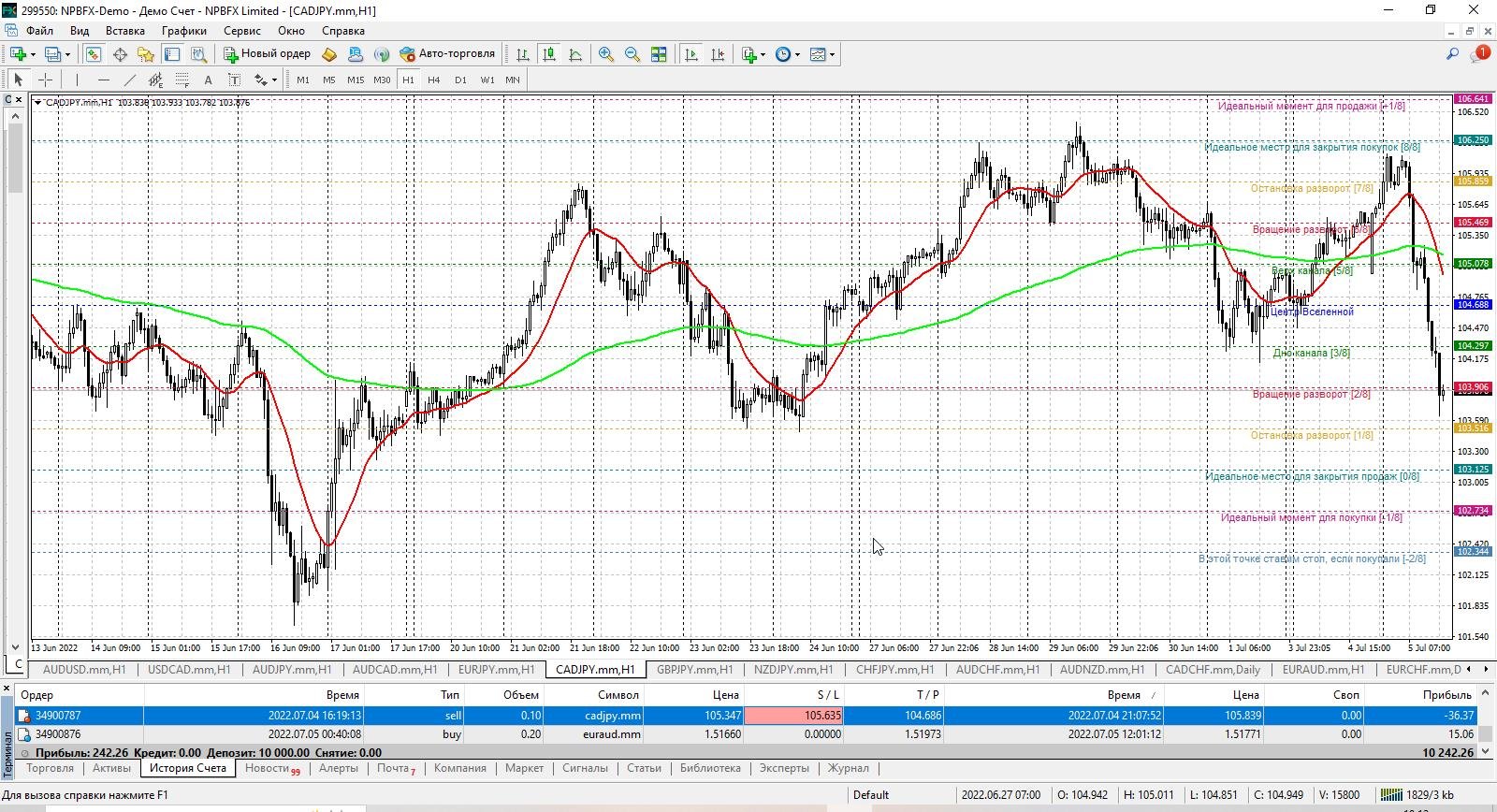1497x812 pixels.
Task: Open the Сервис menu
Action: coord(242,31)
